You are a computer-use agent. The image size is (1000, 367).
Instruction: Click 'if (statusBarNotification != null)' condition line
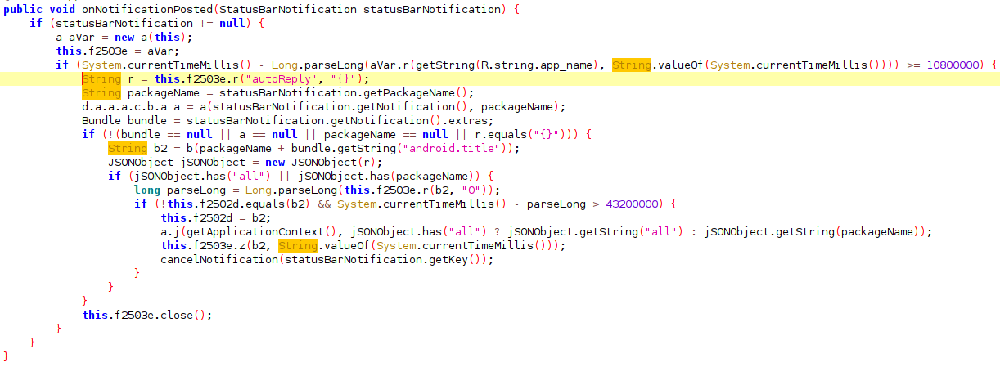[147, 23]
